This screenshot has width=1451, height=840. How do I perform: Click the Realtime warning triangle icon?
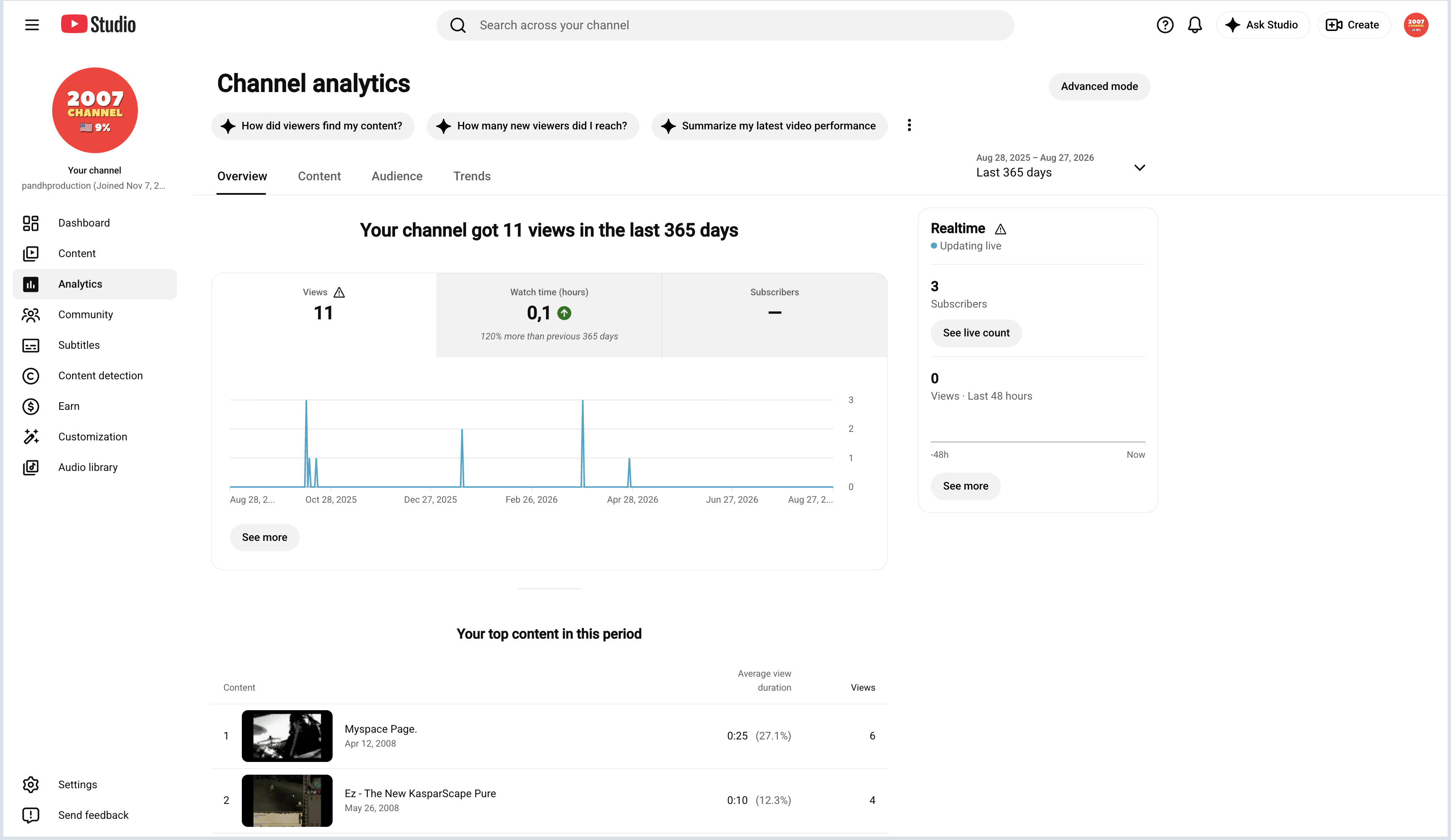(1001, 229)
